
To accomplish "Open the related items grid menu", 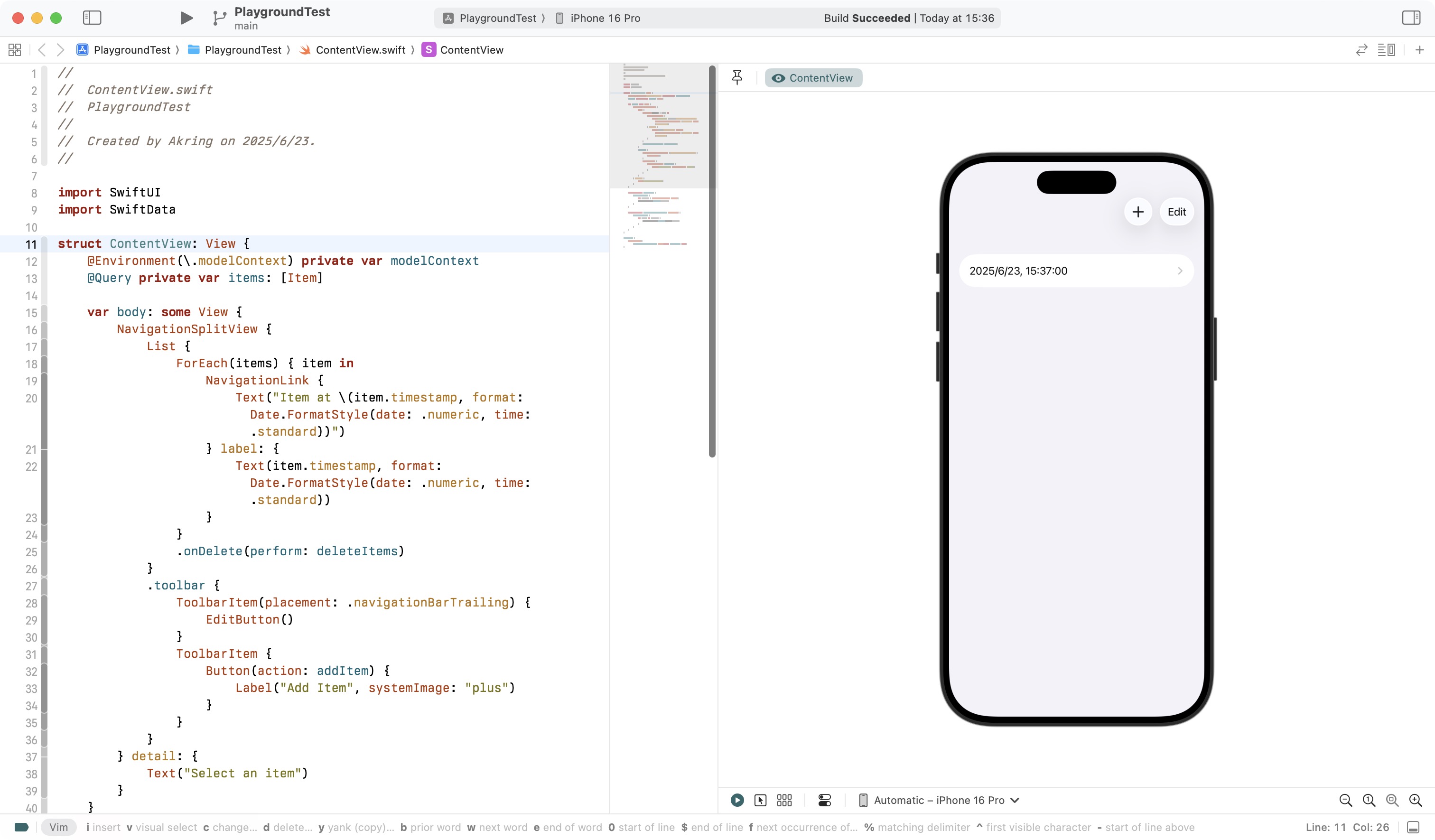I will point(15,50).
